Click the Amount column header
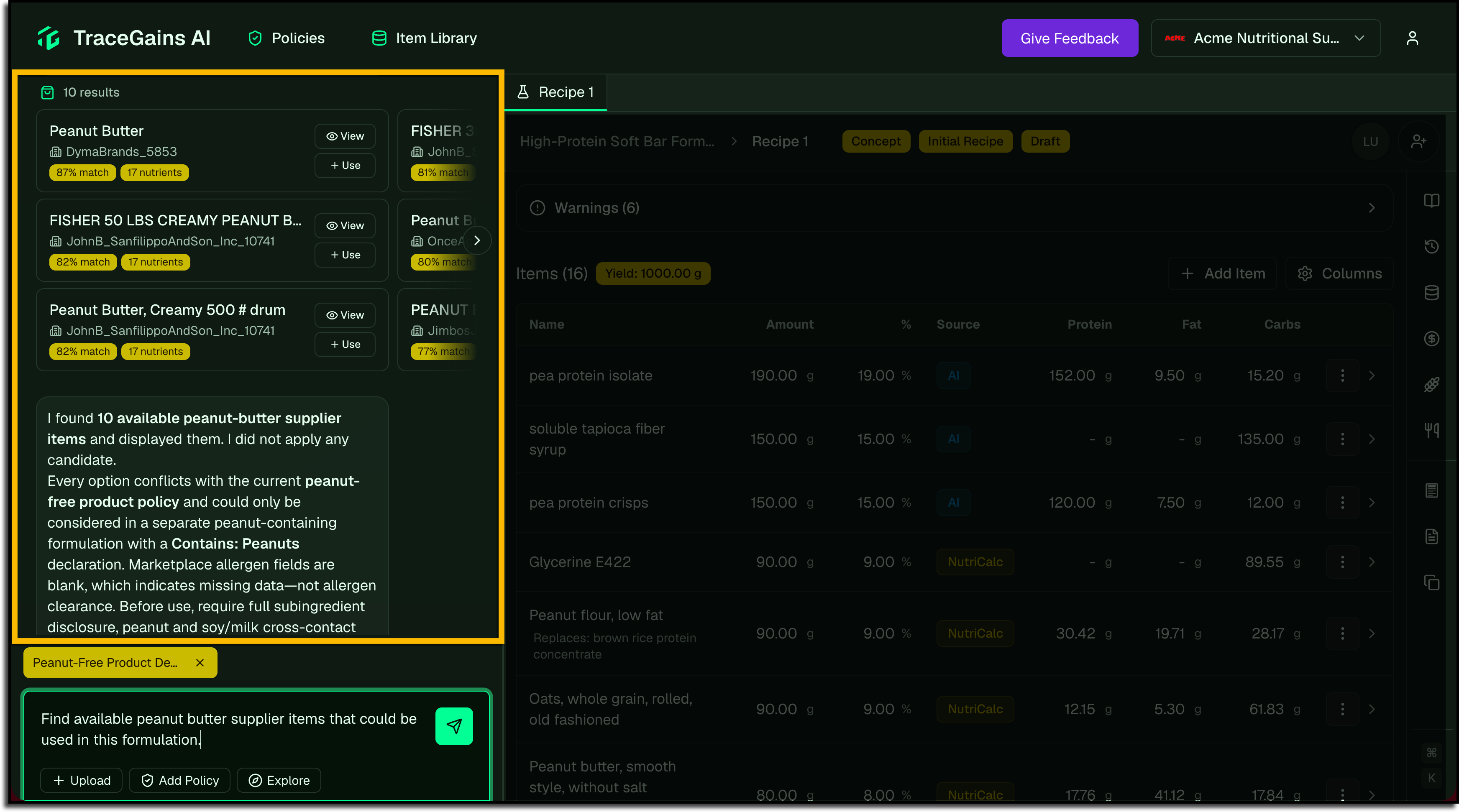Viewport: 1459px width, 812px height. (x=790, y=324)
